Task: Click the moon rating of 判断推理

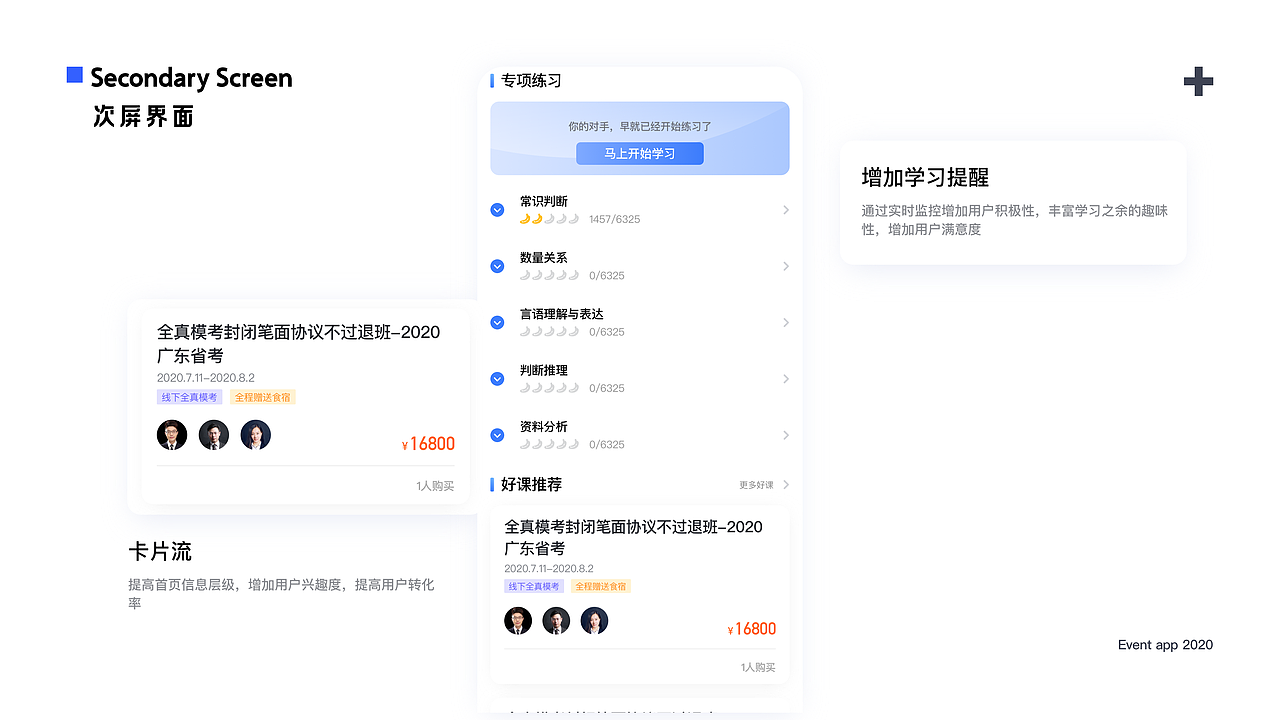Action: (x=549, y=388)
